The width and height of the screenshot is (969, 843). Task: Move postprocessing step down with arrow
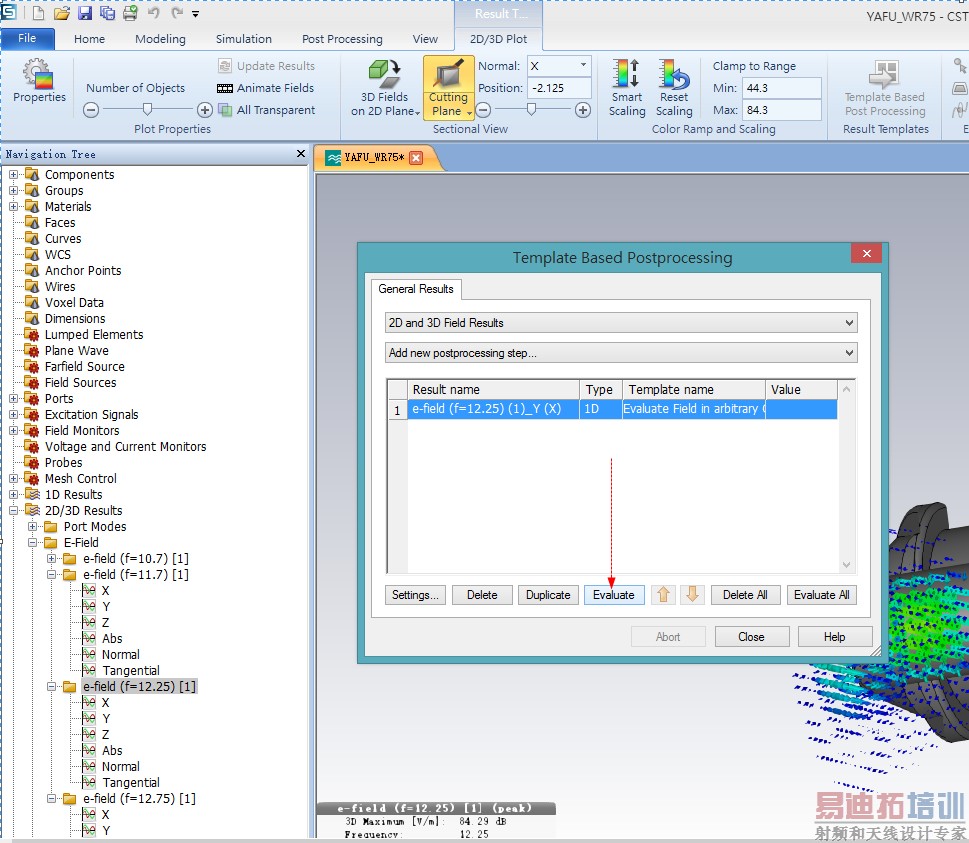point(692,595)
